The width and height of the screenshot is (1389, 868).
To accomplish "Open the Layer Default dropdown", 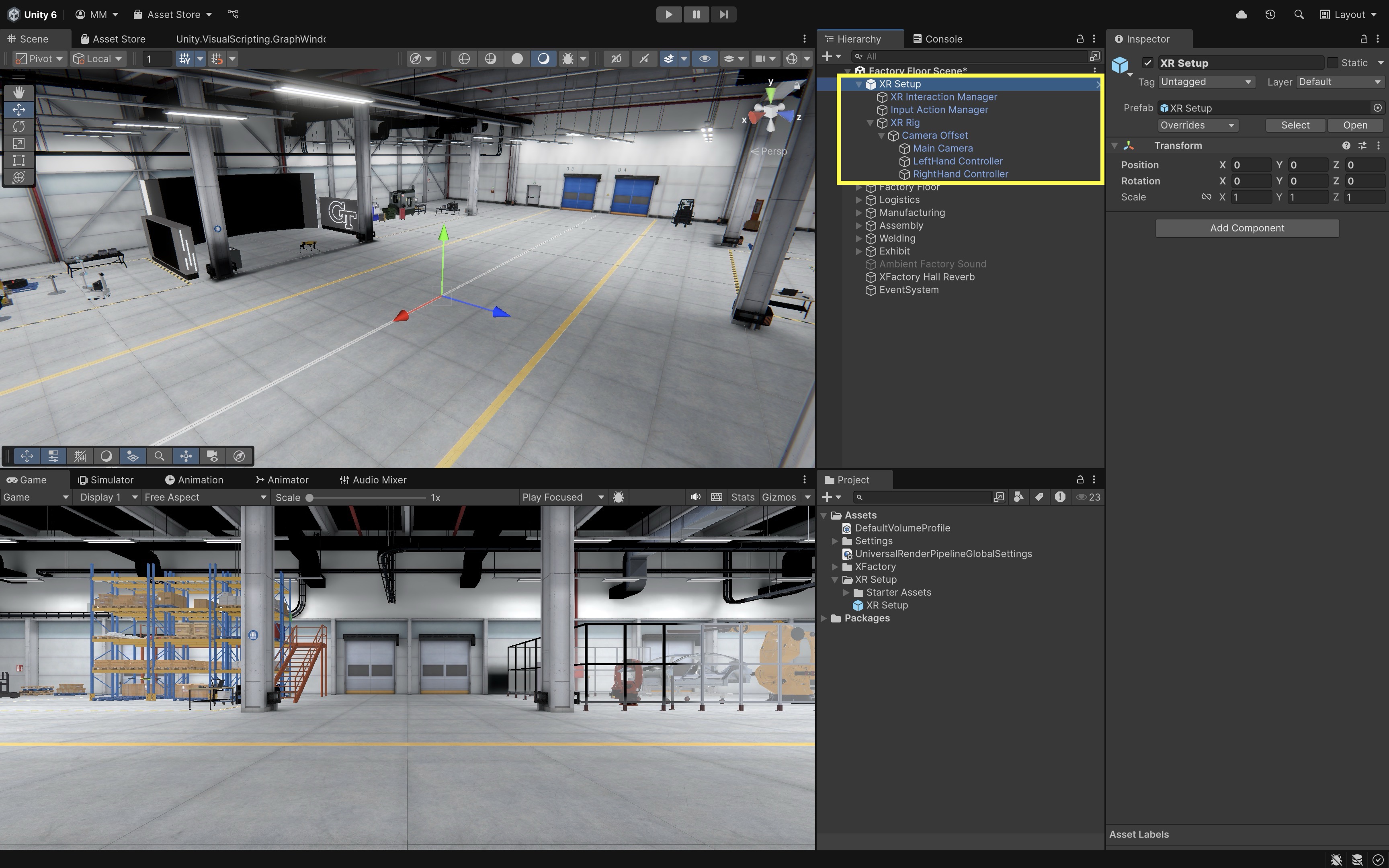I will pyautogui.click(x=1340, y=82).
